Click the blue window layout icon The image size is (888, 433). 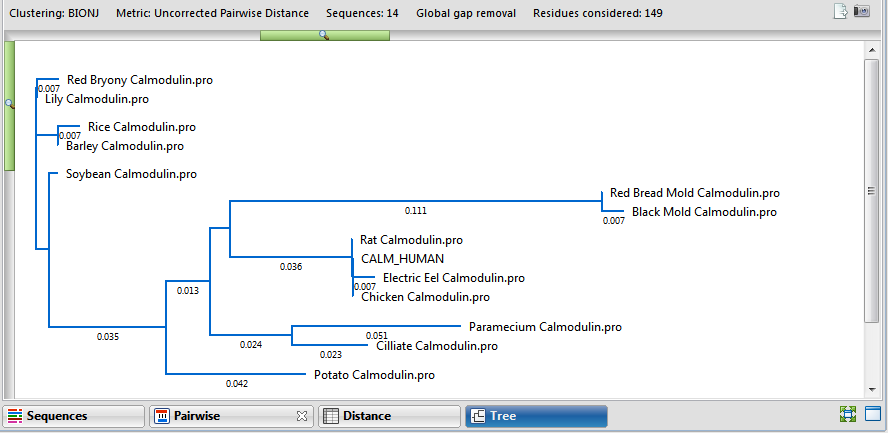(873, 414)
